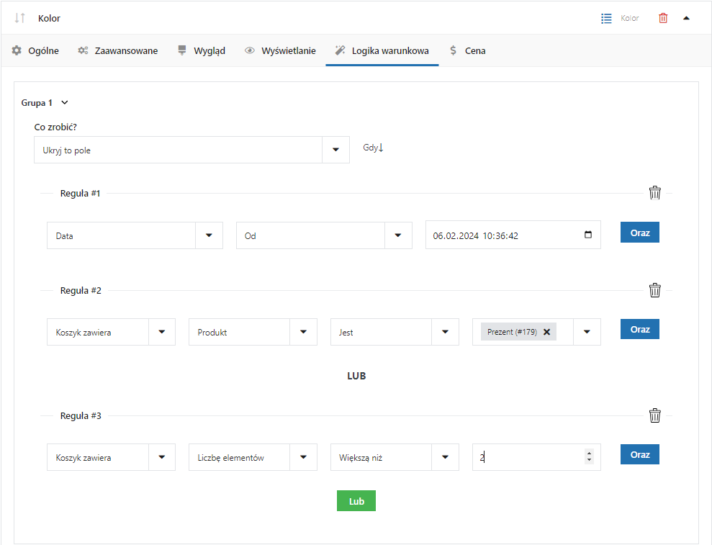This screenshot has width=712, height=545.
Task: Switch to the Wyświetlanie tab
Action: (280, 50)
